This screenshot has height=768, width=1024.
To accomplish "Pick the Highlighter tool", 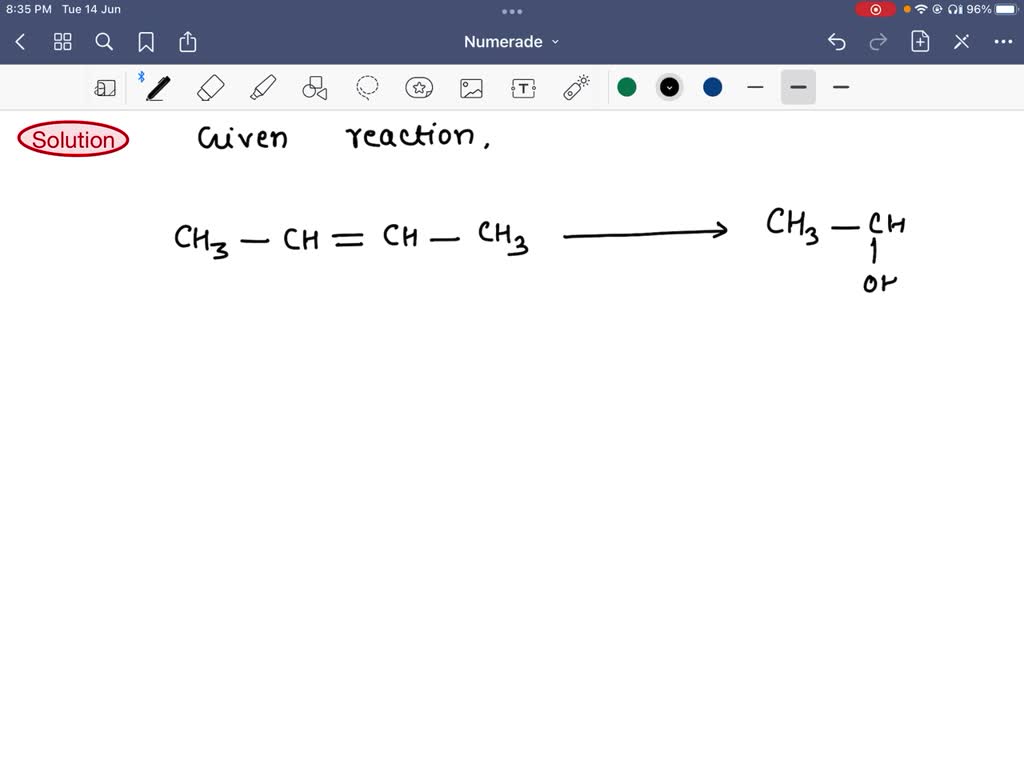I will [262, 87].
